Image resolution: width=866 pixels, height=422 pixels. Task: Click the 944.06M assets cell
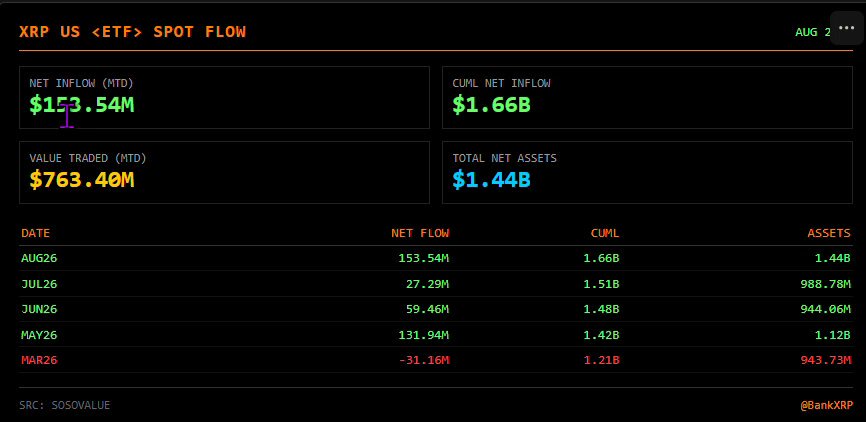[x=826, y=309]
